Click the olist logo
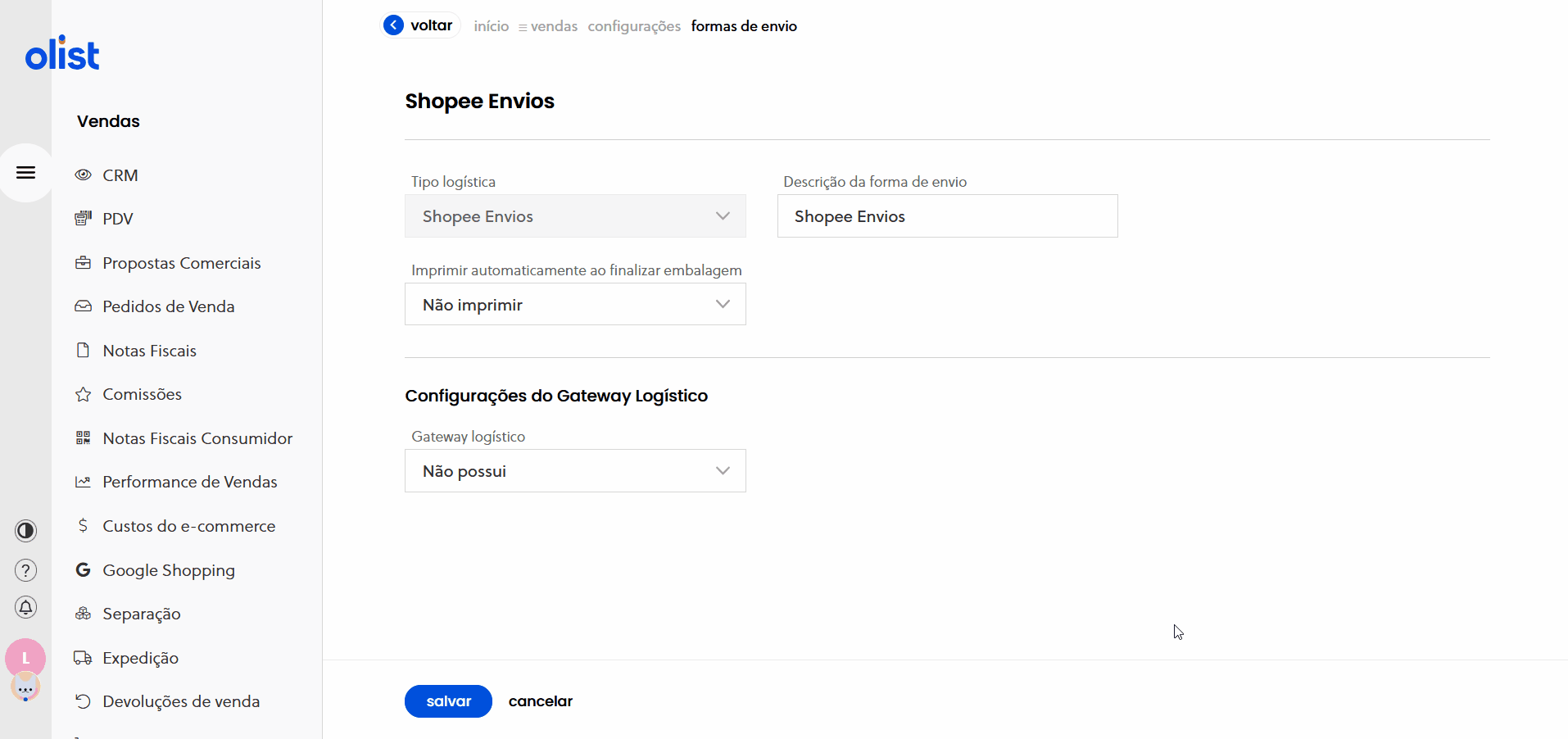The width and height of the screenshot is (1568, 739). 62,54
